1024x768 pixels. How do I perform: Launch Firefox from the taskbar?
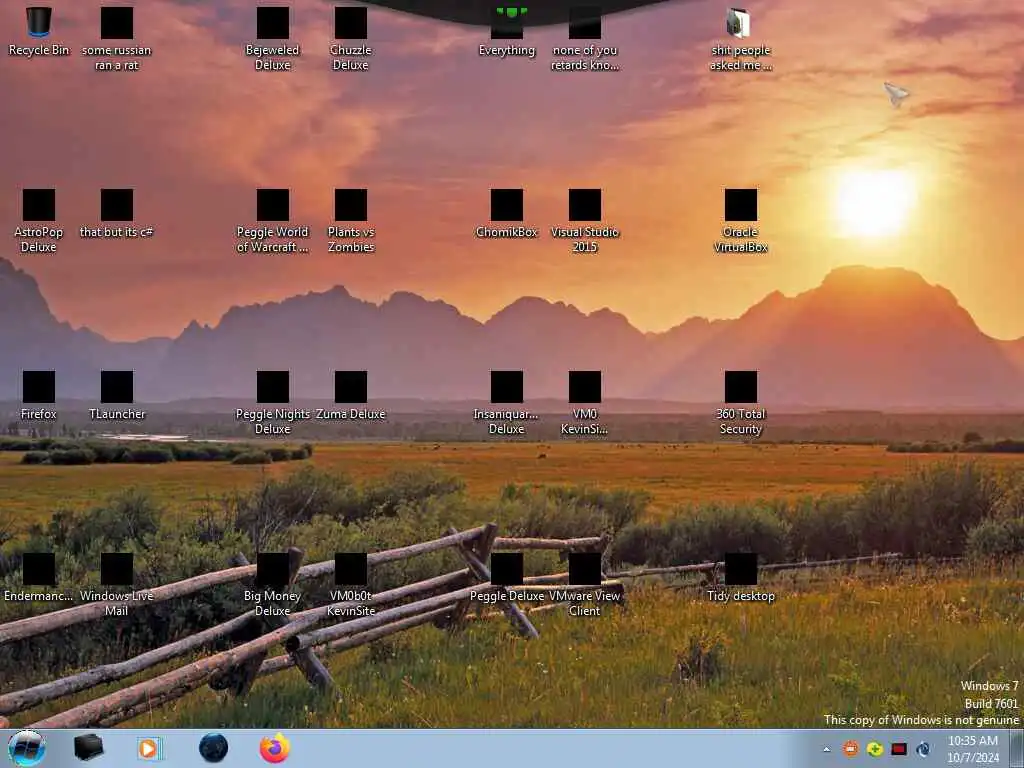pyautogui.click(x=275, y=748)
